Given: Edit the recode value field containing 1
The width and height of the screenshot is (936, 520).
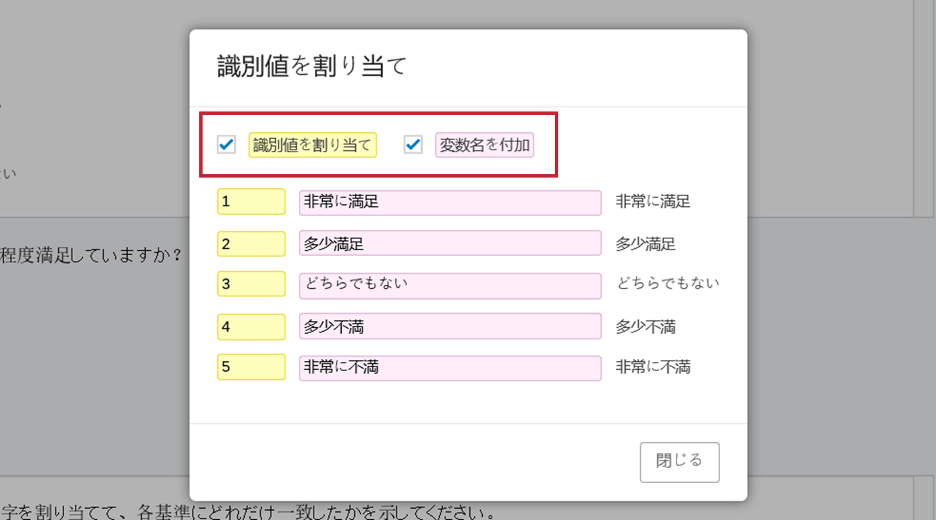Looking at the screenshot, I should [251, 202].
